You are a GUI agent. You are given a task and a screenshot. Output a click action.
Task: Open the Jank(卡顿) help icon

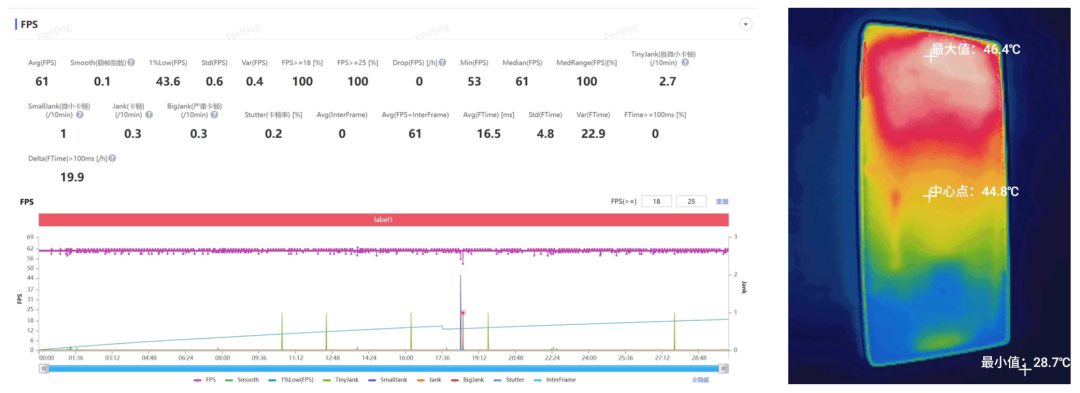click(x=149, y=115)
